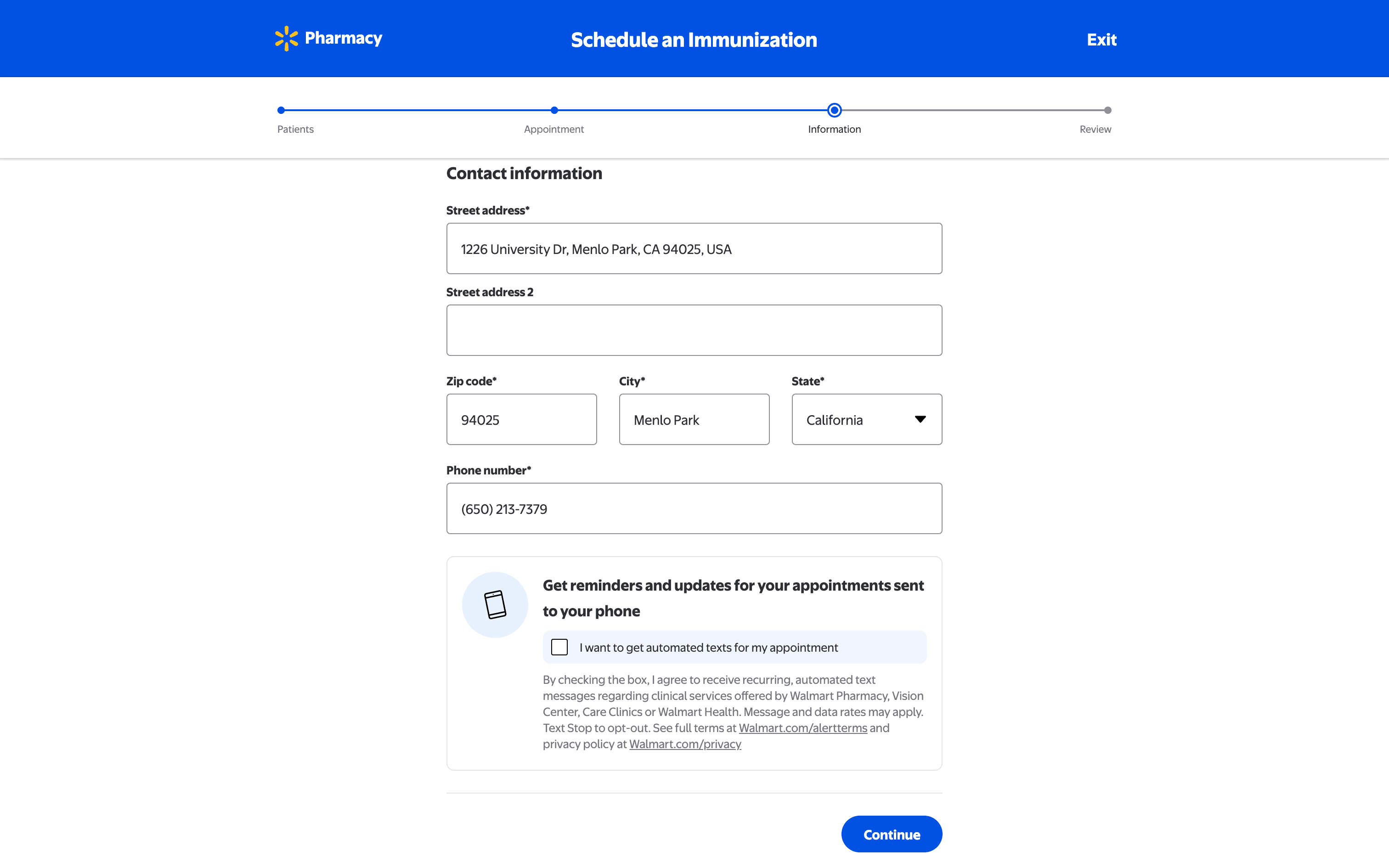This screenshot has height=868, width=1389.
Task: Go to the Appointment step label
Action: point(553,129)
